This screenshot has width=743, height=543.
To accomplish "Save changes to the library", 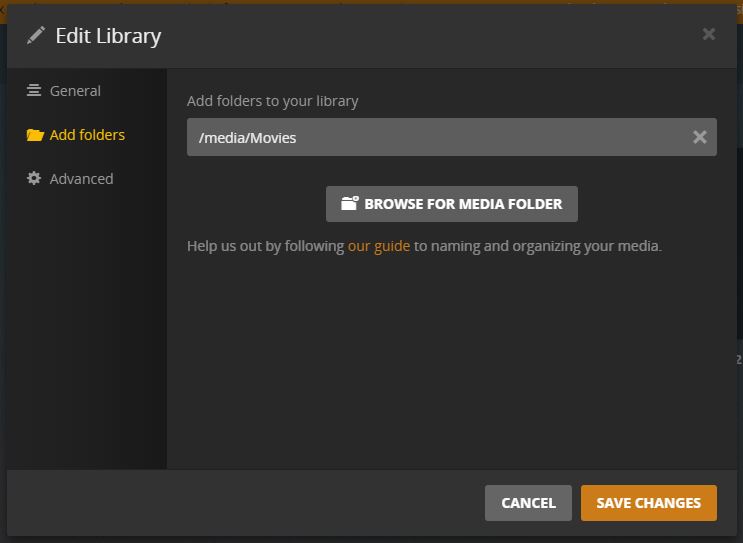I will [649, 503].
